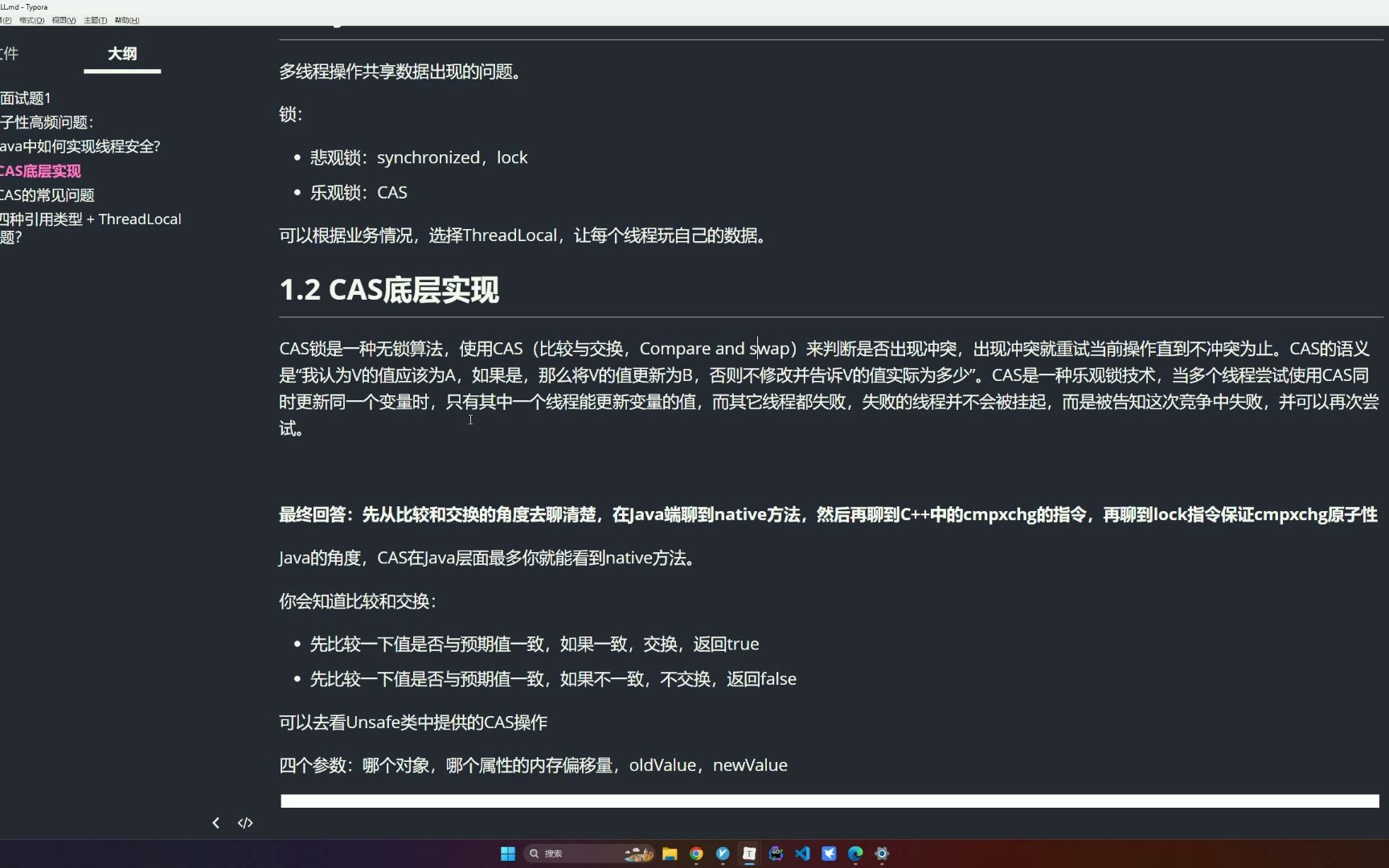This screenshot has width=1389, height=868.
Task: Click the lone 锁: line
Action: click(291, 114)
